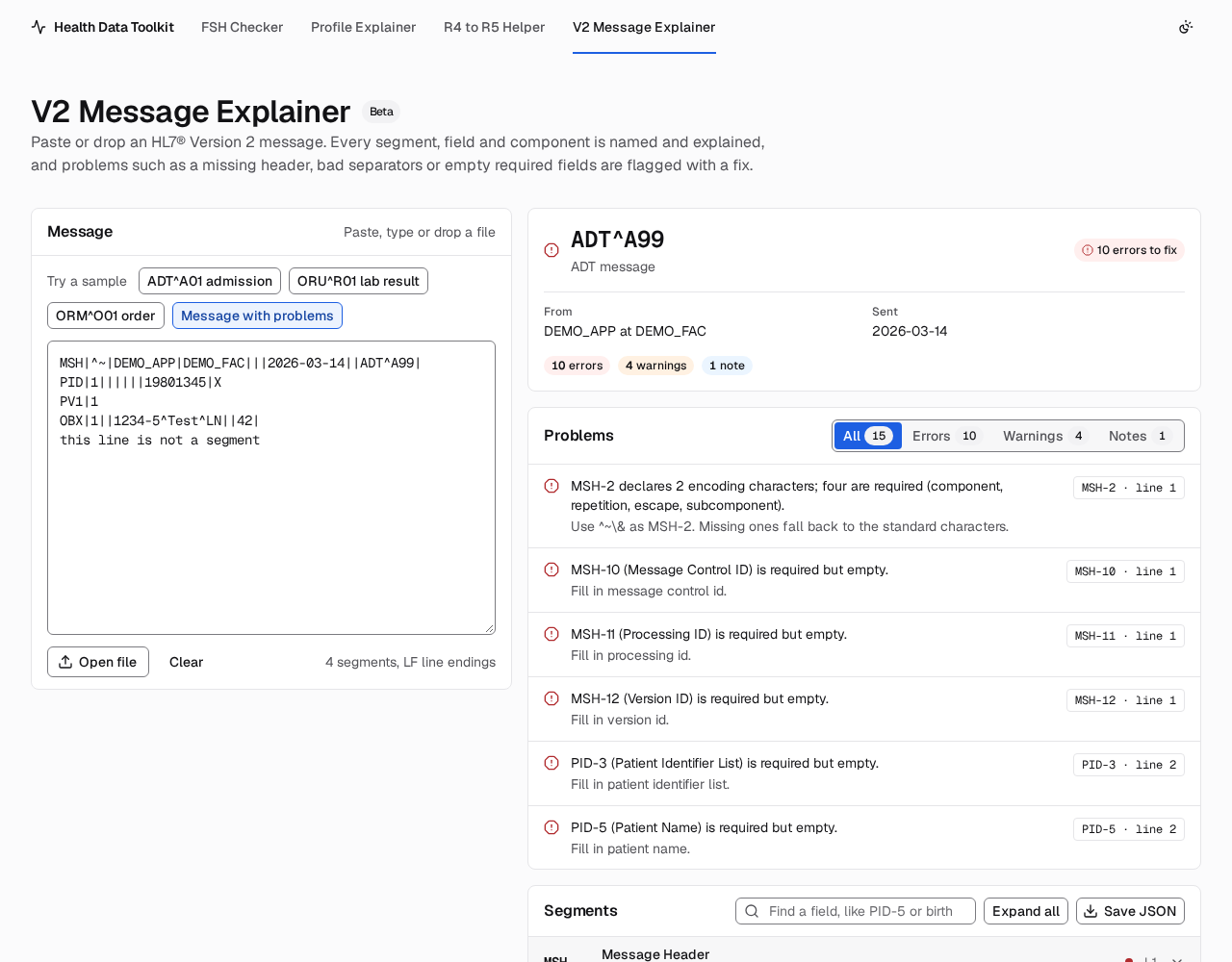Toggle the dark/light theme icon
This screenshot has width=1232, height=962.
click(x=1186, y=27)
